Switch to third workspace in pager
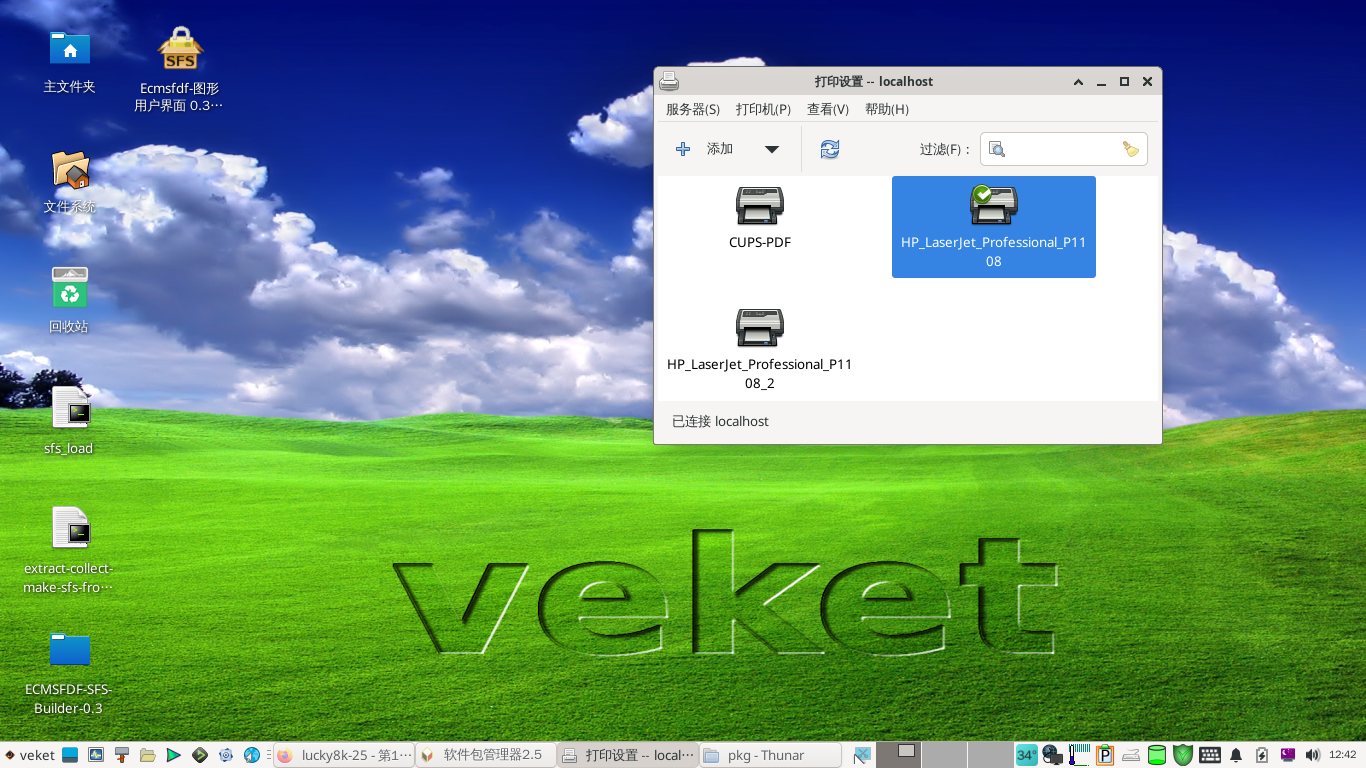This screenshot has width=1366, height=768. [x=990, y=755]
